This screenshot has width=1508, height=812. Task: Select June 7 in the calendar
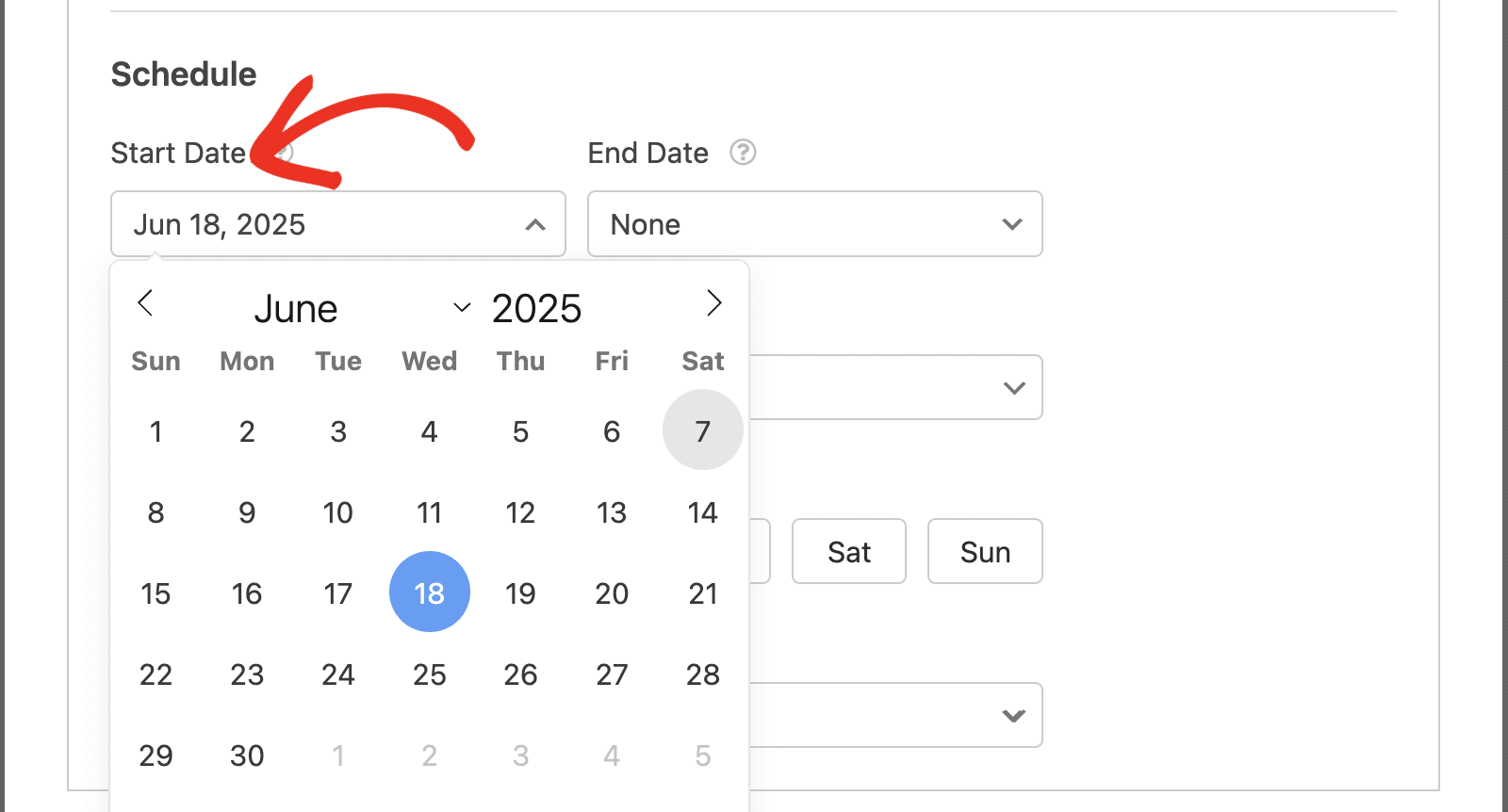(x=703, y=430)
